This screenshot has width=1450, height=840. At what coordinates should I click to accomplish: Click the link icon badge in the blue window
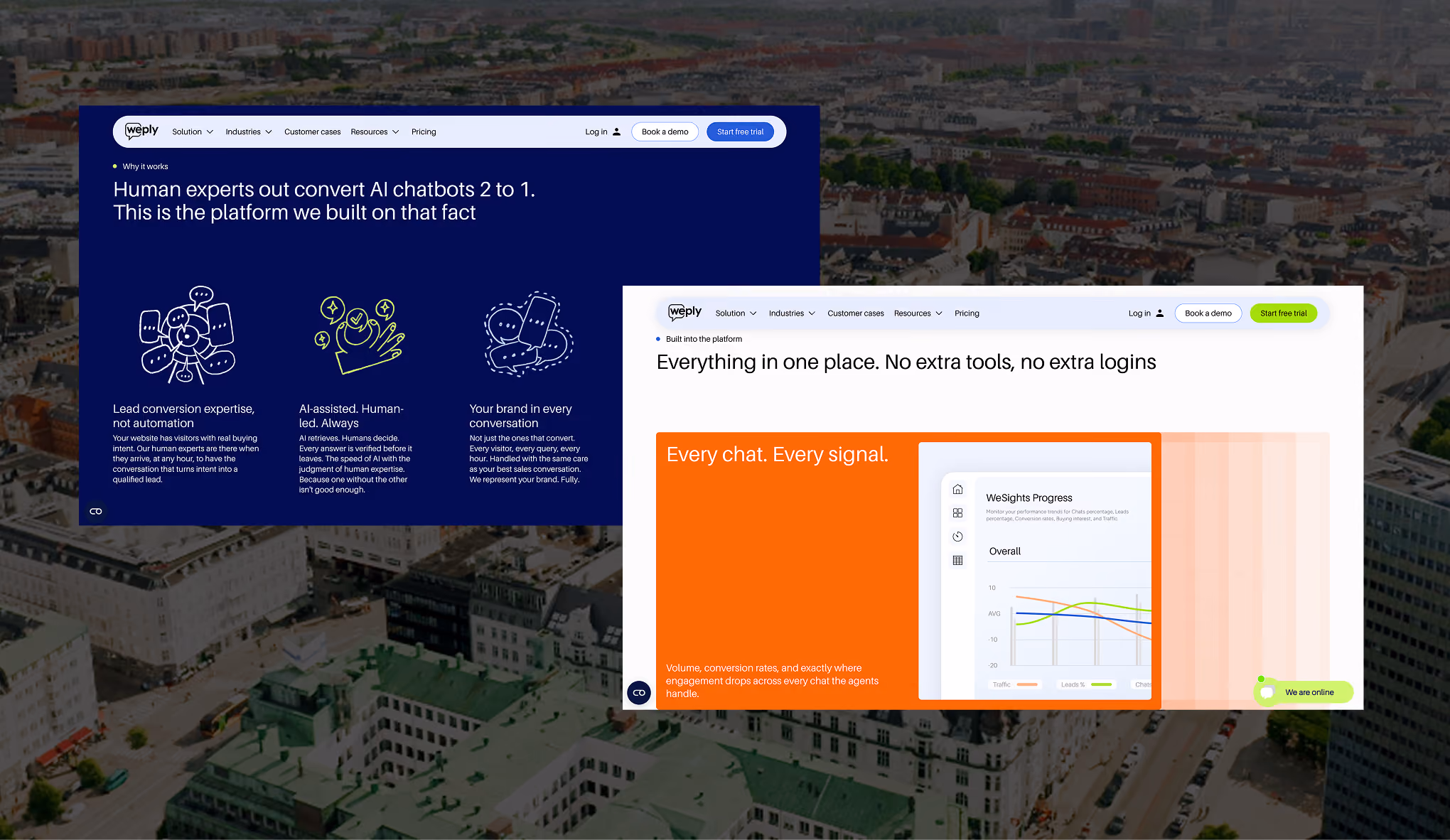coord(96,511)
